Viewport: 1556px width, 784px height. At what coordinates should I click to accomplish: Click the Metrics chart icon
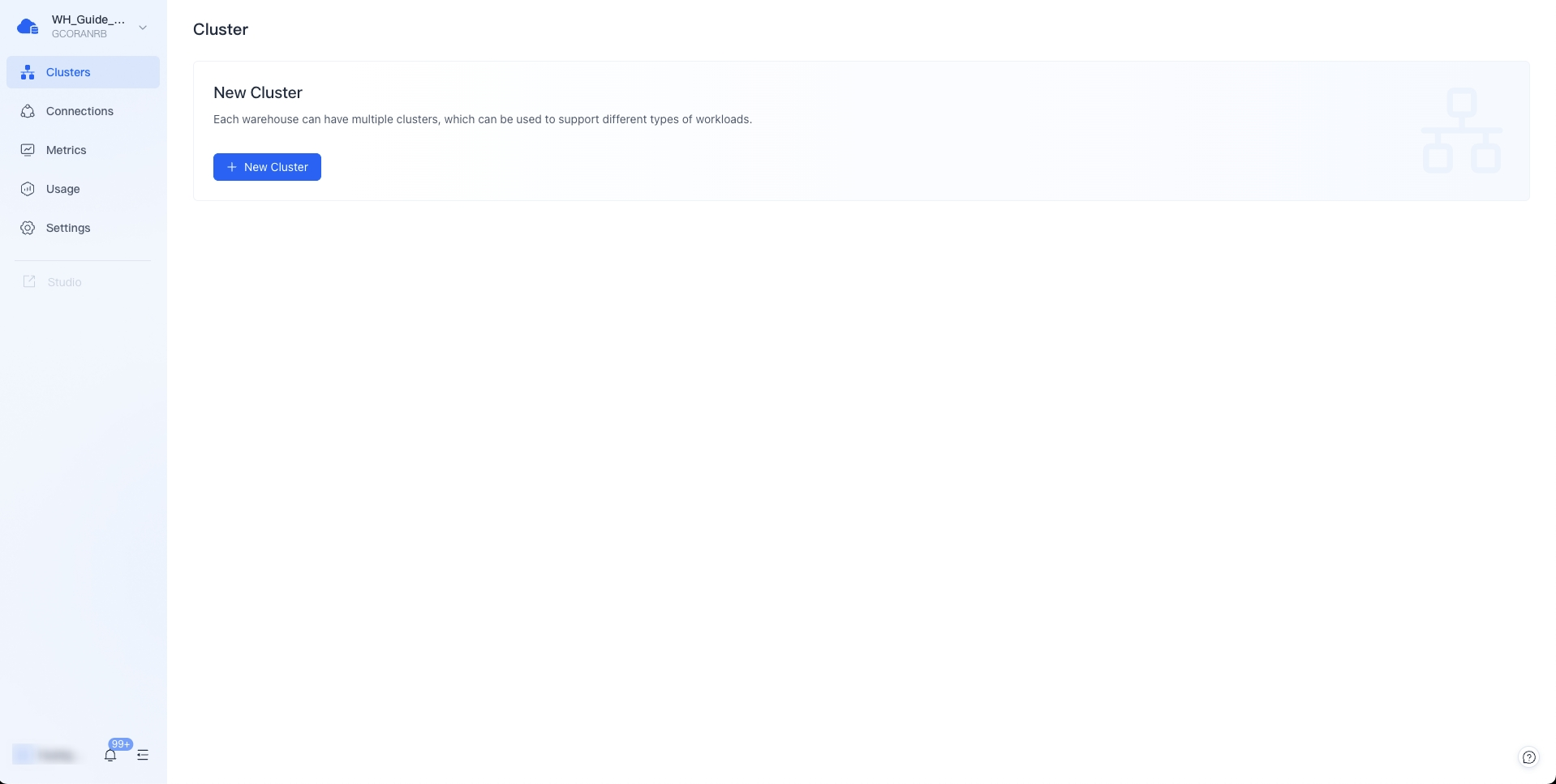pos(28,150)
